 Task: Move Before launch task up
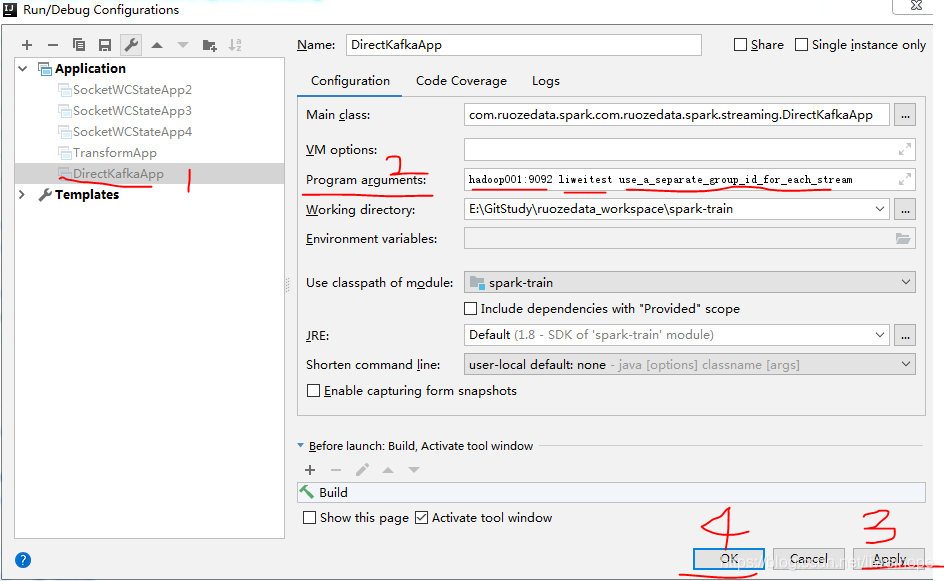pyautogui.click(x=388, y=470)
